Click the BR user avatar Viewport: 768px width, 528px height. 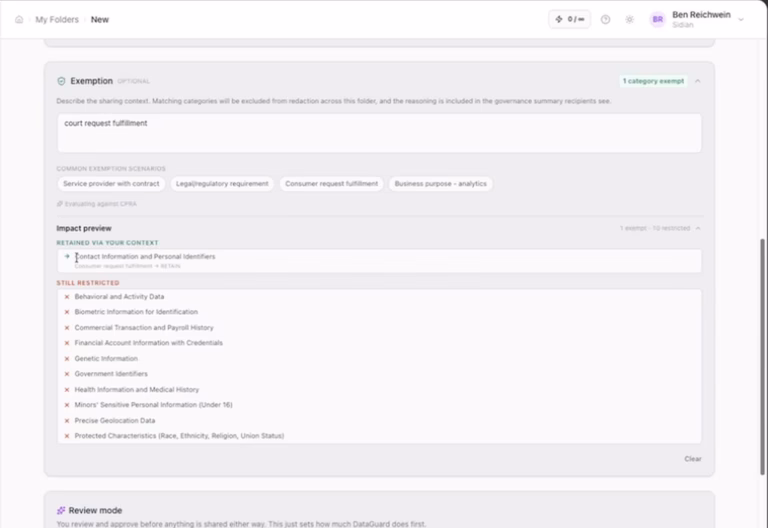pos(657,20)
